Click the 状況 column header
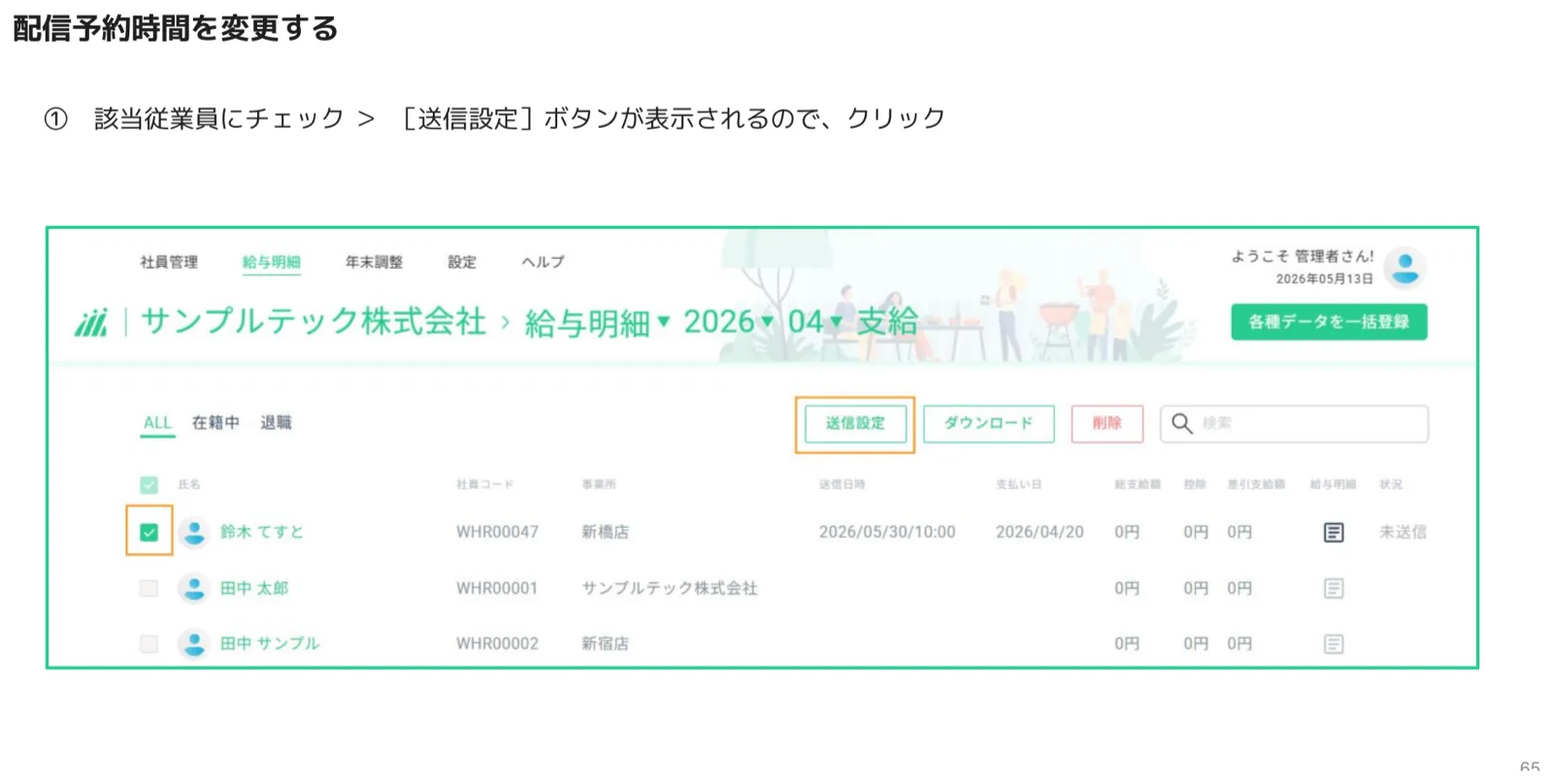The width and height of the screenshot is (1553, 784). (1391, 484)
